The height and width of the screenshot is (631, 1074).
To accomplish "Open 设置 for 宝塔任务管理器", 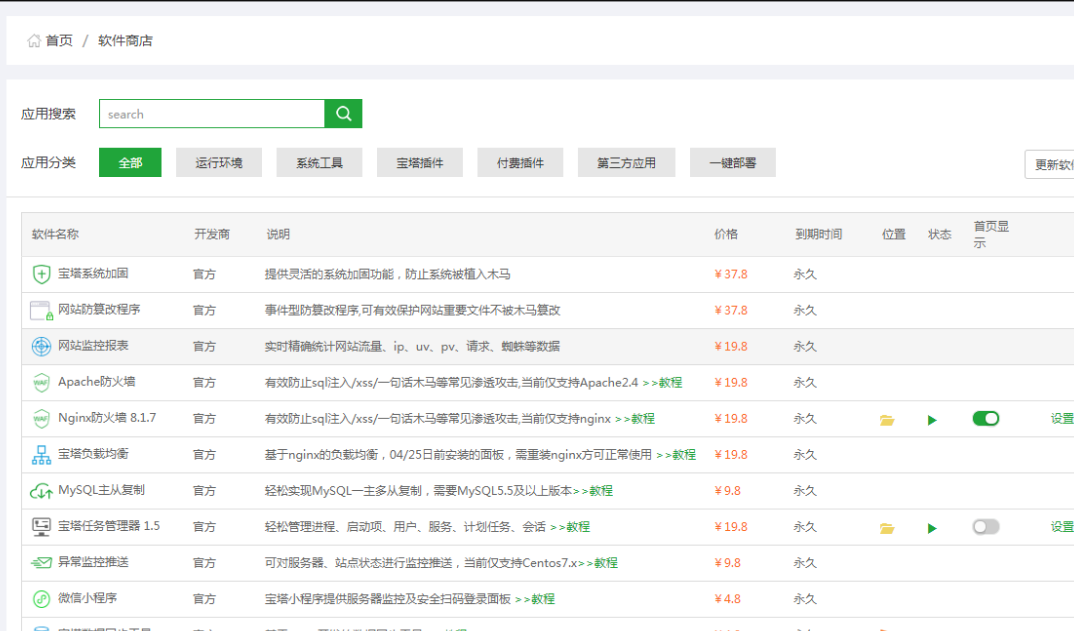I will point(1062,527).
